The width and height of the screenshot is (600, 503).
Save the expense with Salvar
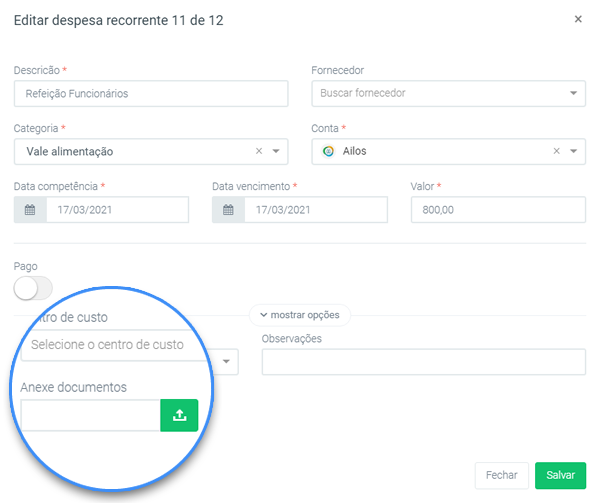click(x=560, y=476)
